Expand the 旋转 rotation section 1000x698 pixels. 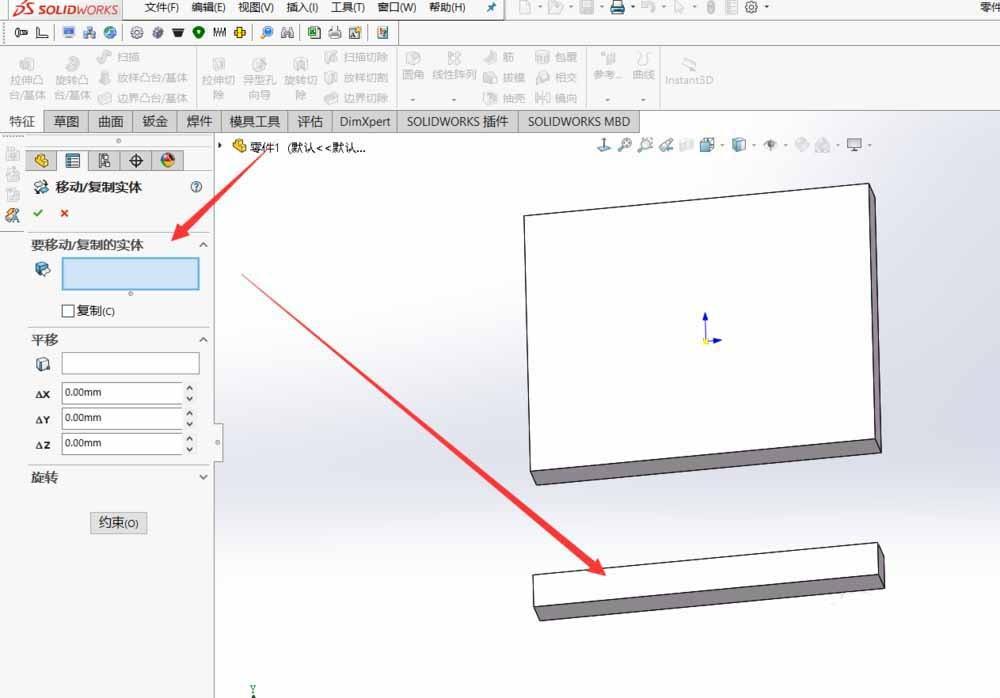205,477
